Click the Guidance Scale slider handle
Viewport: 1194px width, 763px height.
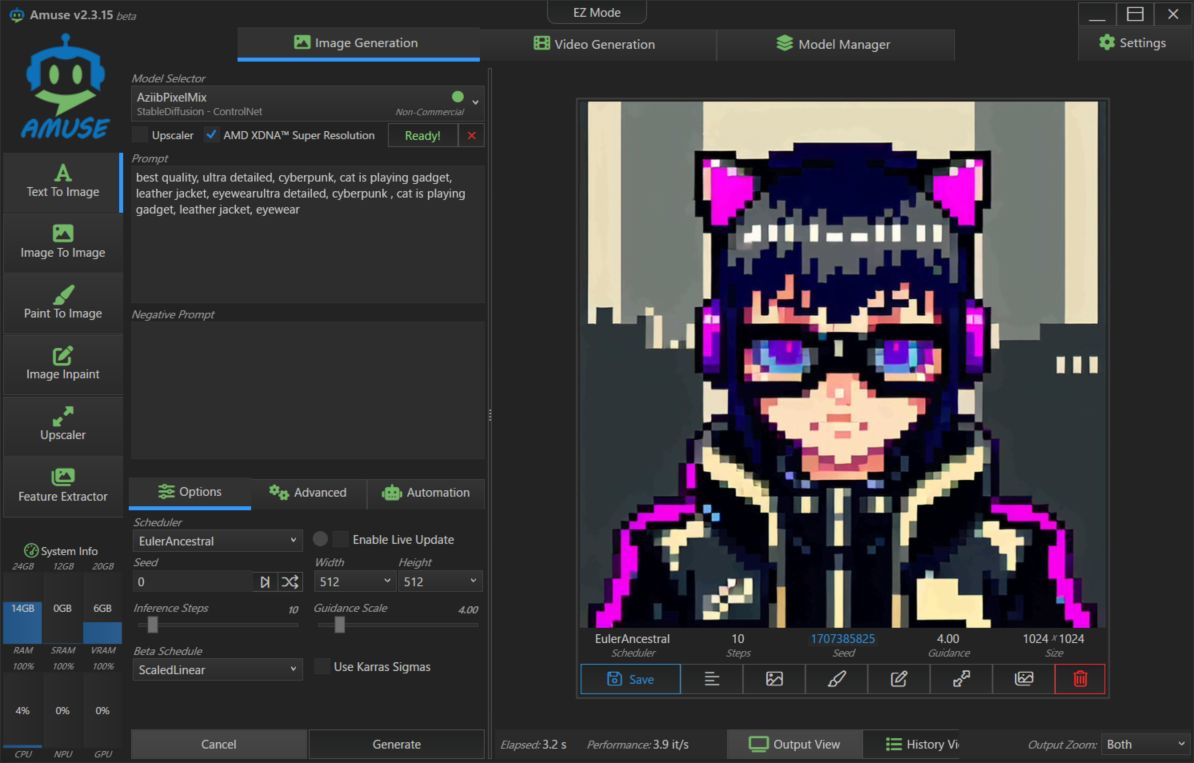click(x=340, y=625)
